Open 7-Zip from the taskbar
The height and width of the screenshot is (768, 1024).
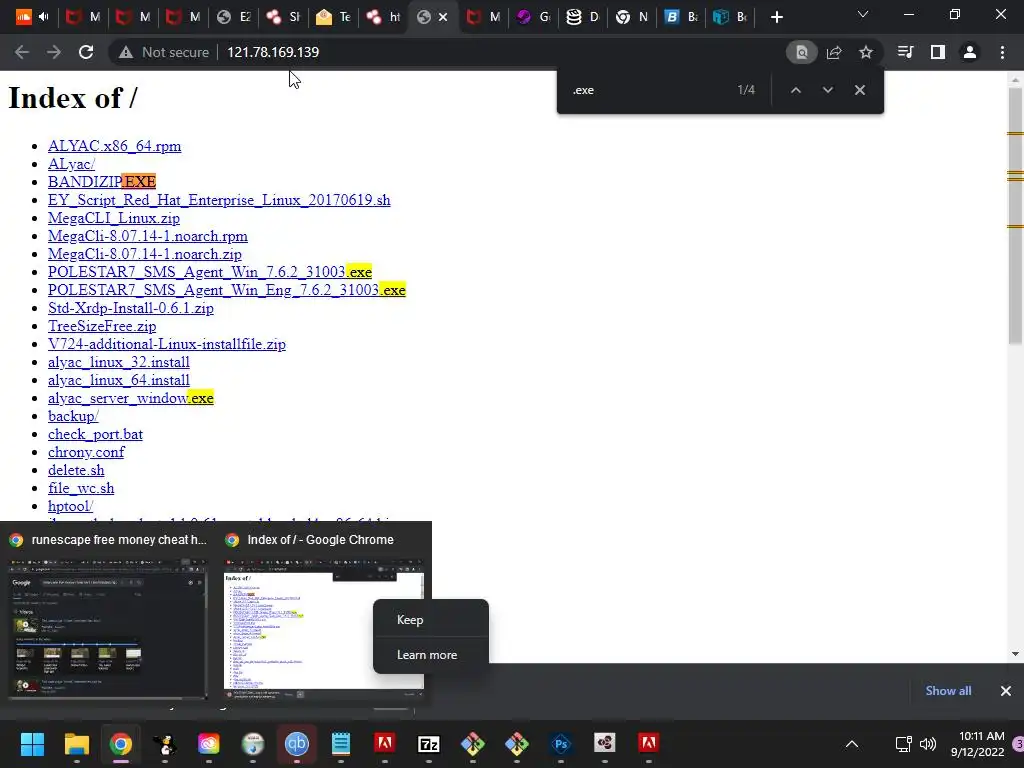coord(428,743)
